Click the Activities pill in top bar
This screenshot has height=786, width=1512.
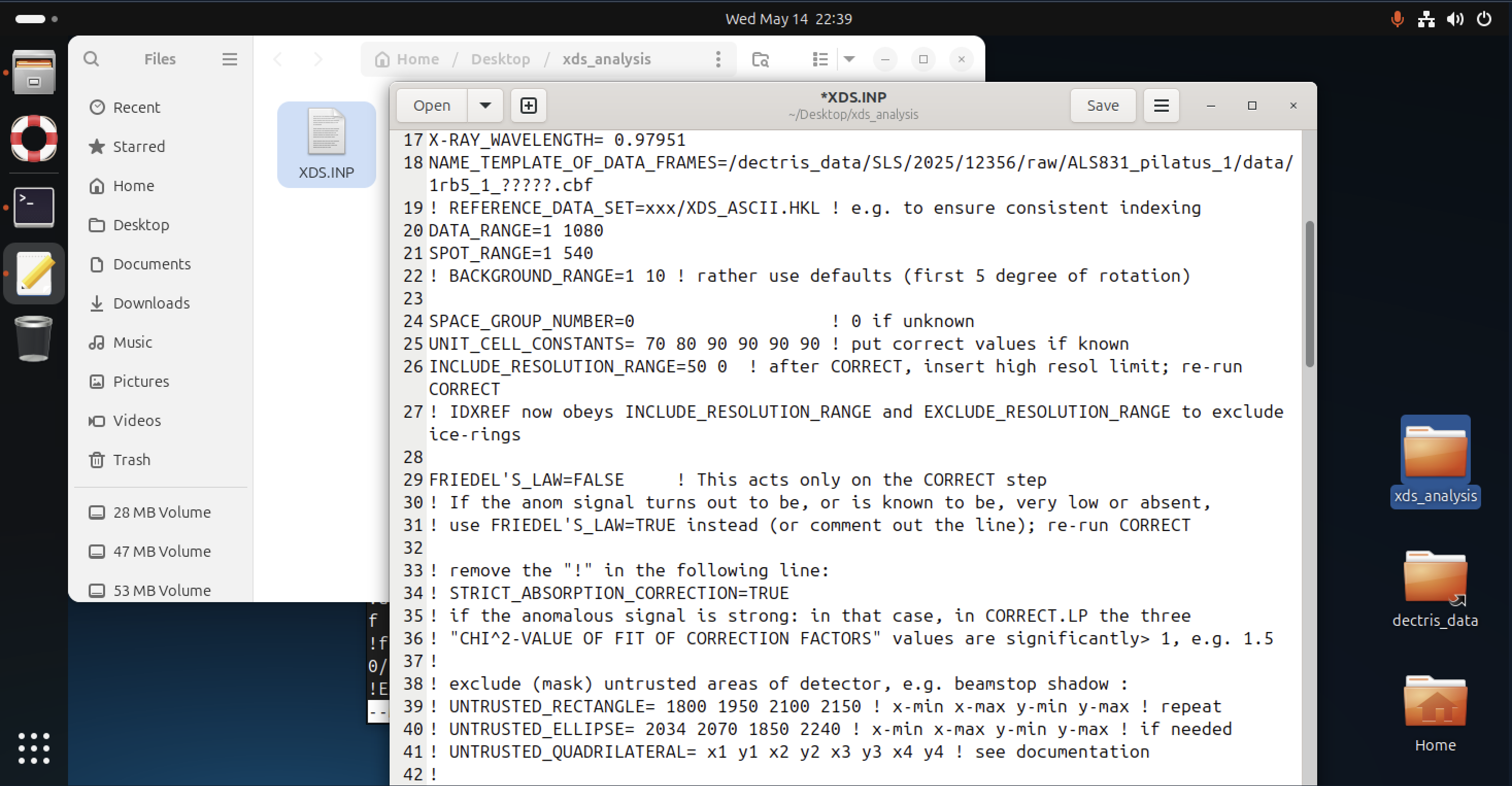click(37, 19)
